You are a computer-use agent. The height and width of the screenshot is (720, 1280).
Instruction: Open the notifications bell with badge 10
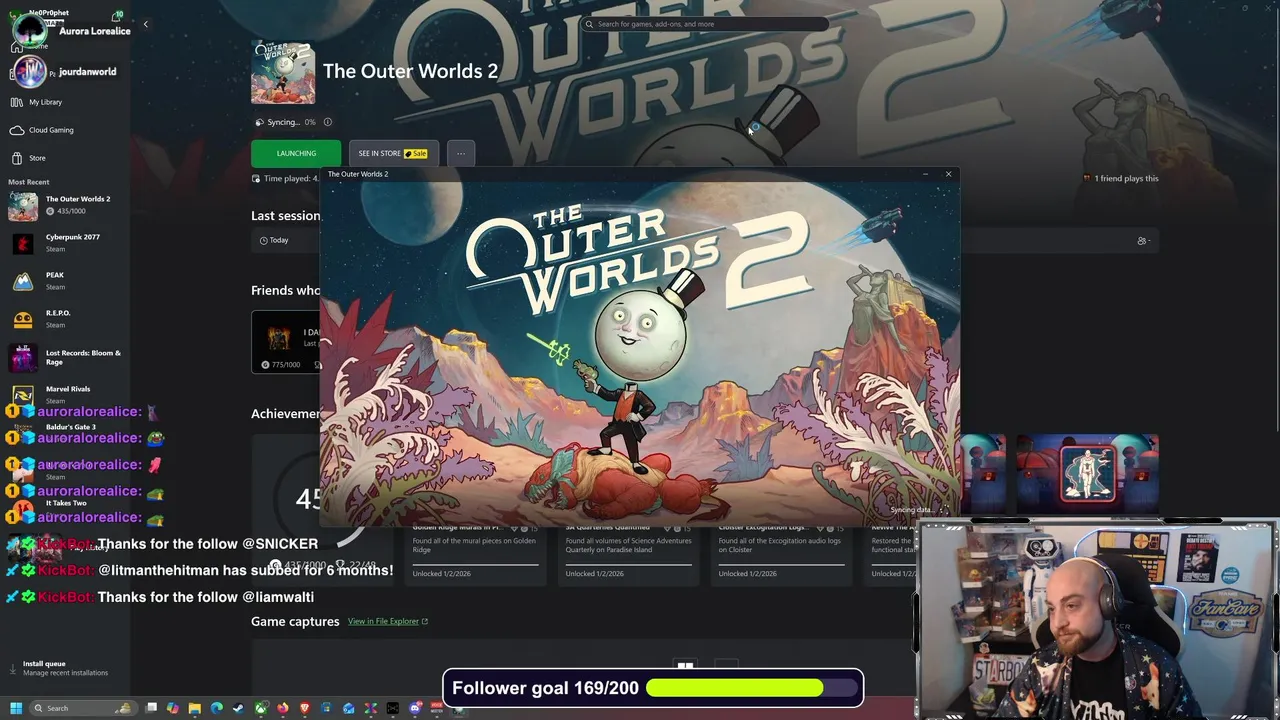coord(117,17)
